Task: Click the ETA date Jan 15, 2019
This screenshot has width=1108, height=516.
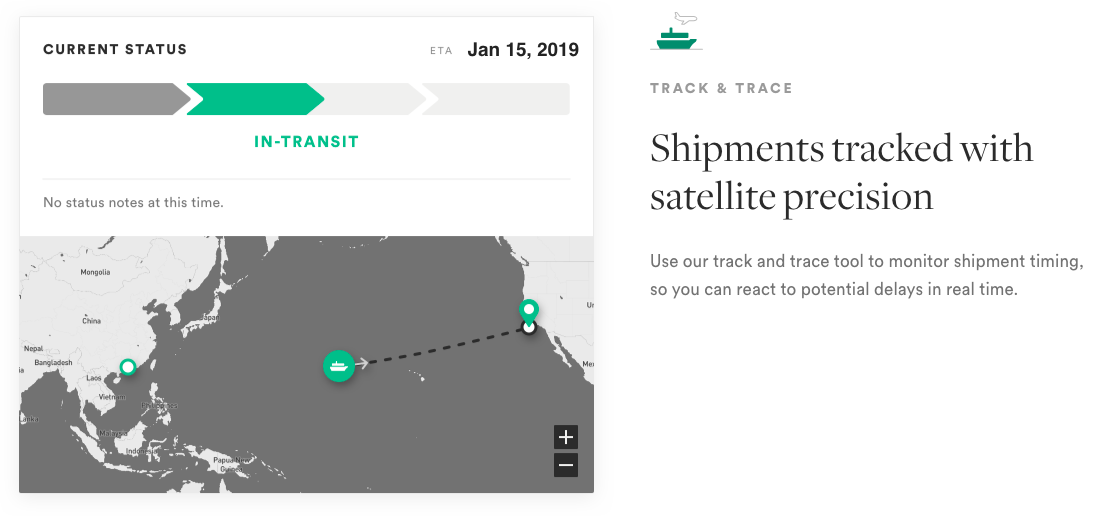Action: click(x=523, y=50)
